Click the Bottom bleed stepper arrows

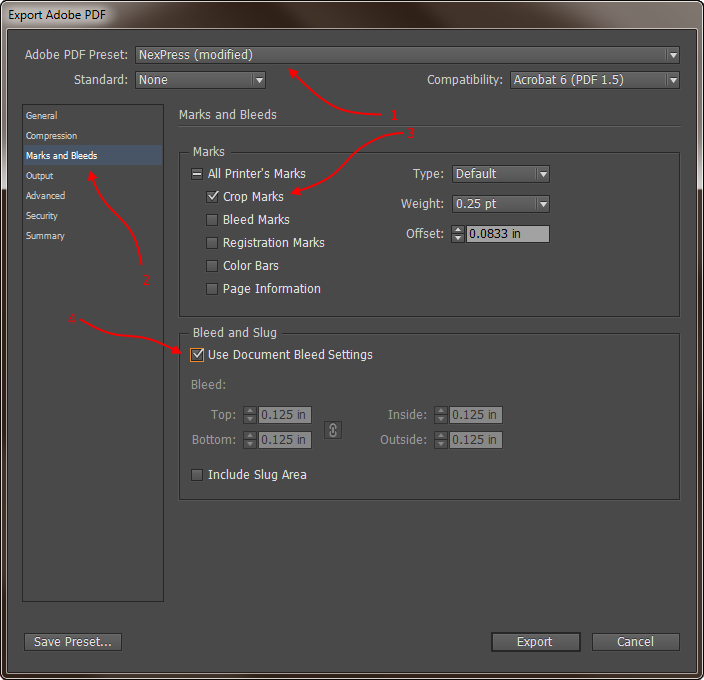tap(250, 440)
